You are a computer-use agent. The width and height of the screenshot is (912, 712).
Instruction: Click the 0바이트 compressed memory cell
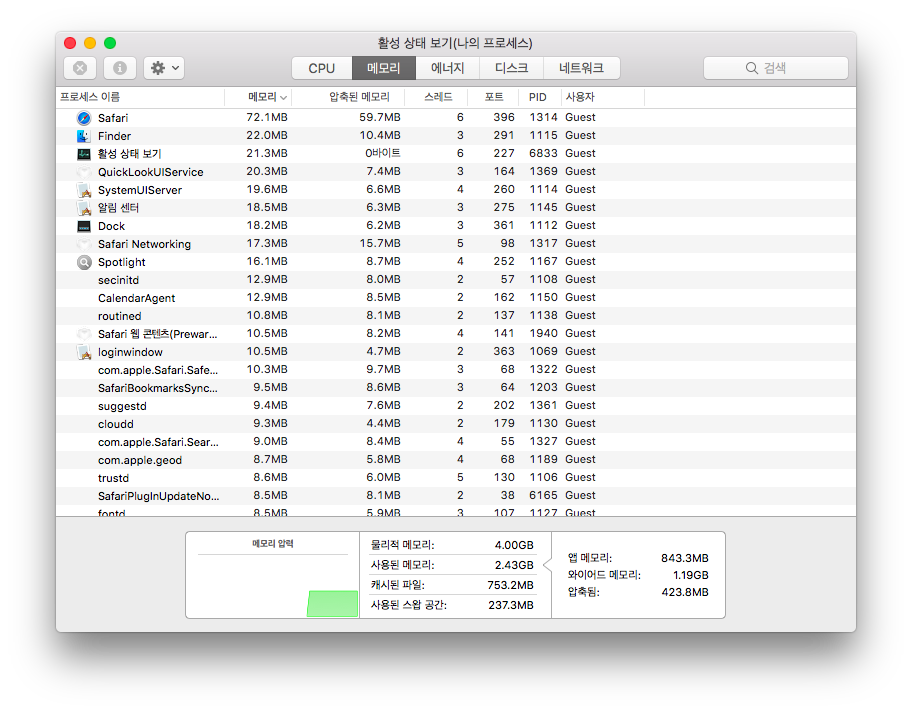click(x=383, y=153)
